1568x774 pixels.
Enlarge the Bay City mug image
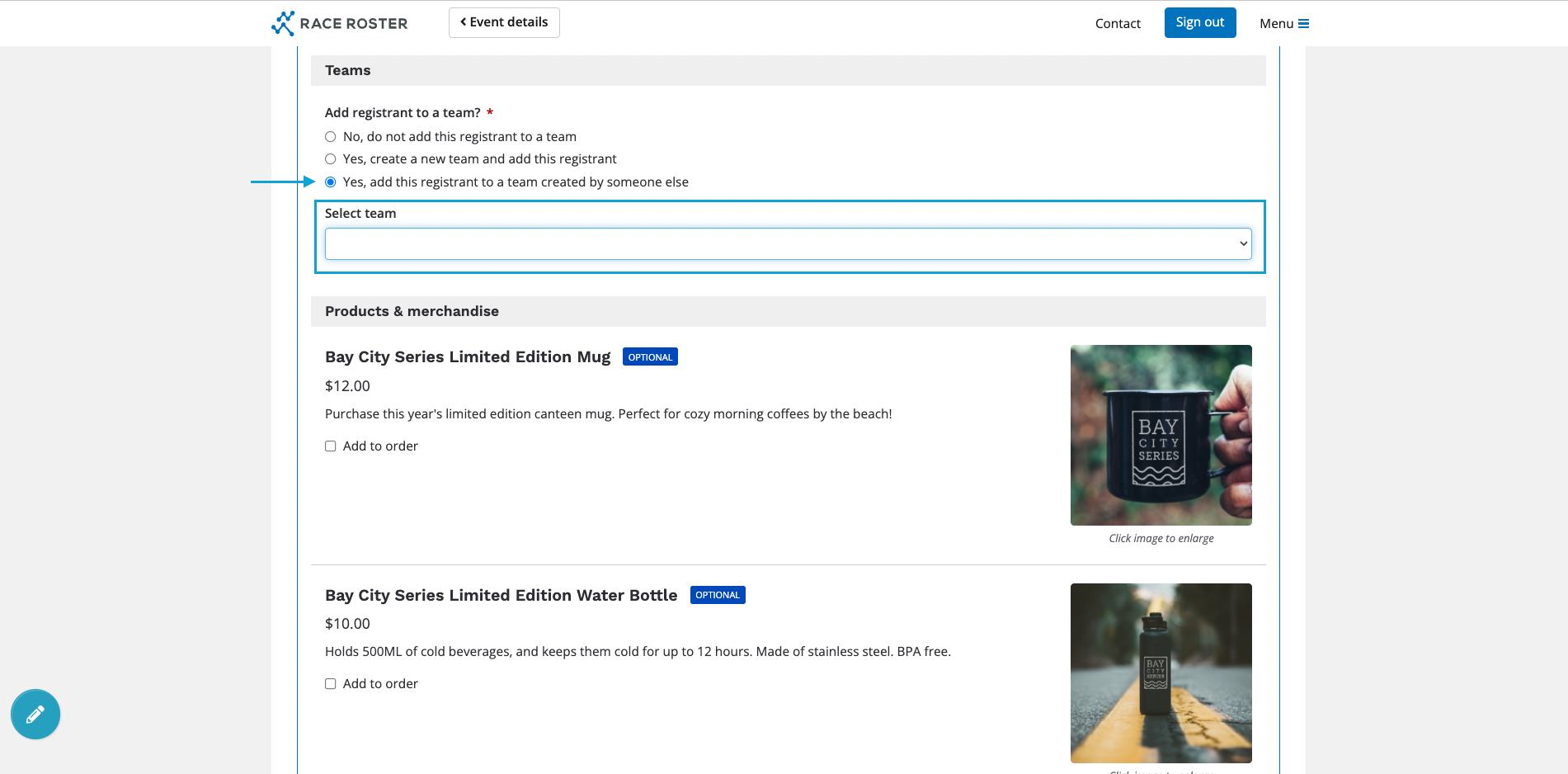(1161, 435)
